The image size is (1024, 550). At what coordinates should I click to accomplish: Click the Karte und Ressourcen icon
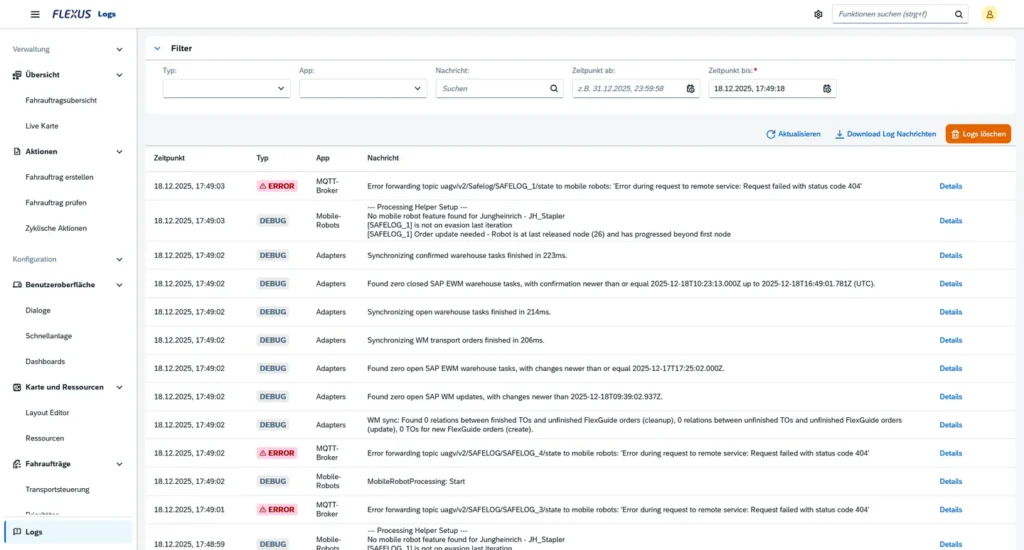coord(17,387)
